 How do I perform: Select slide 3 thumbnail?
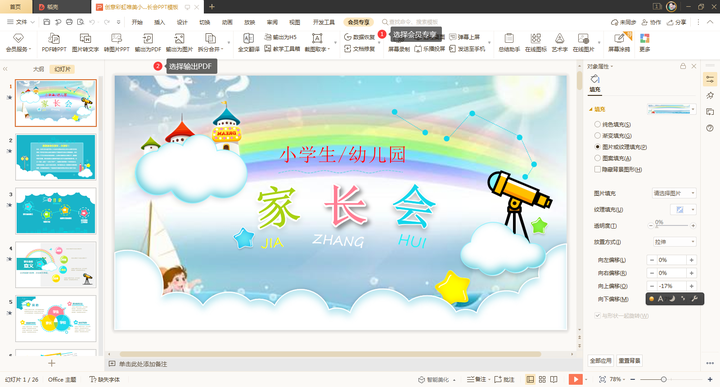[56, 211]
